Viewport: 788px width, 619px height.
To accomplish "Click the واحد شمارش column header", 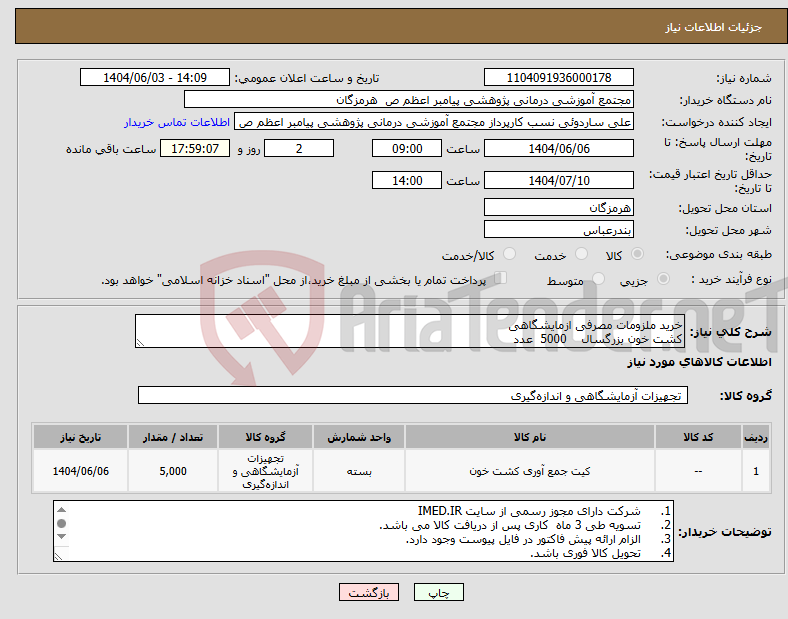I will tap(359, 437).
